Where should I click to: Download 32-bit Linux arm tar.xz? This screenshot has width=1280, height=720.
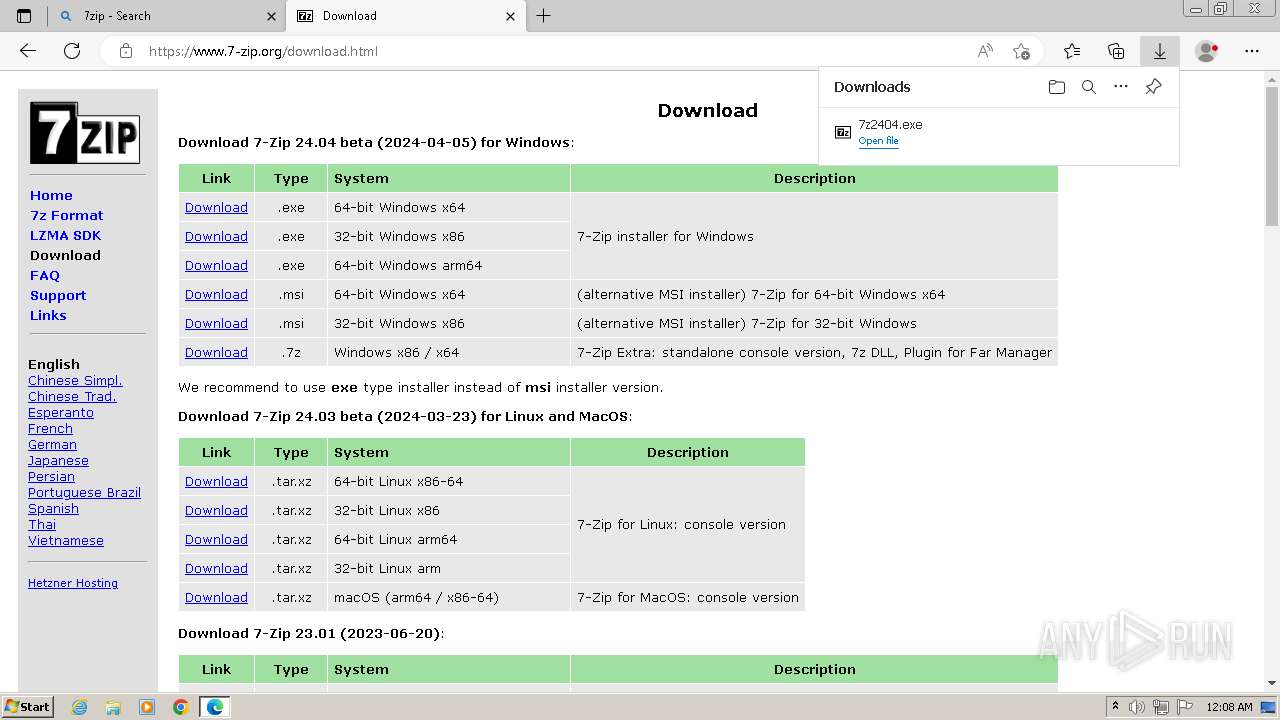pos(216,568)
